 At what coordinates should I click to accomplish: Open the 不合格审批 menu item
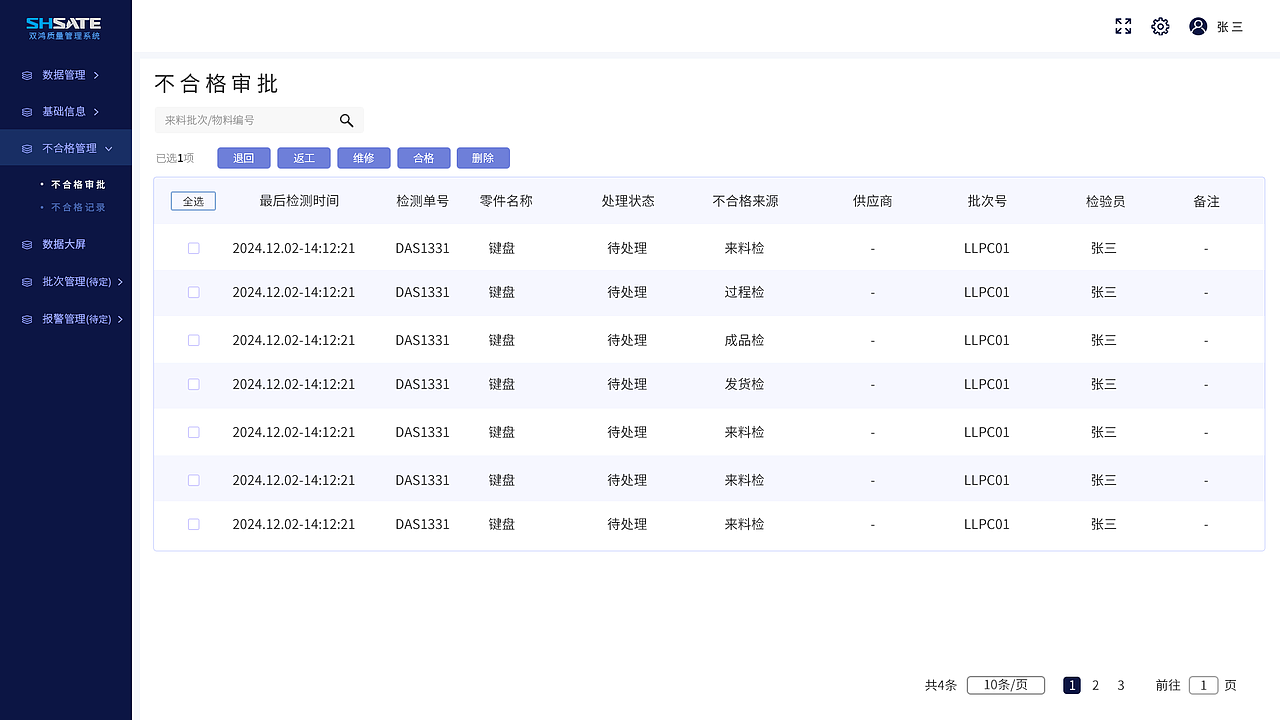pyautogui.click(x=76, y=184)
